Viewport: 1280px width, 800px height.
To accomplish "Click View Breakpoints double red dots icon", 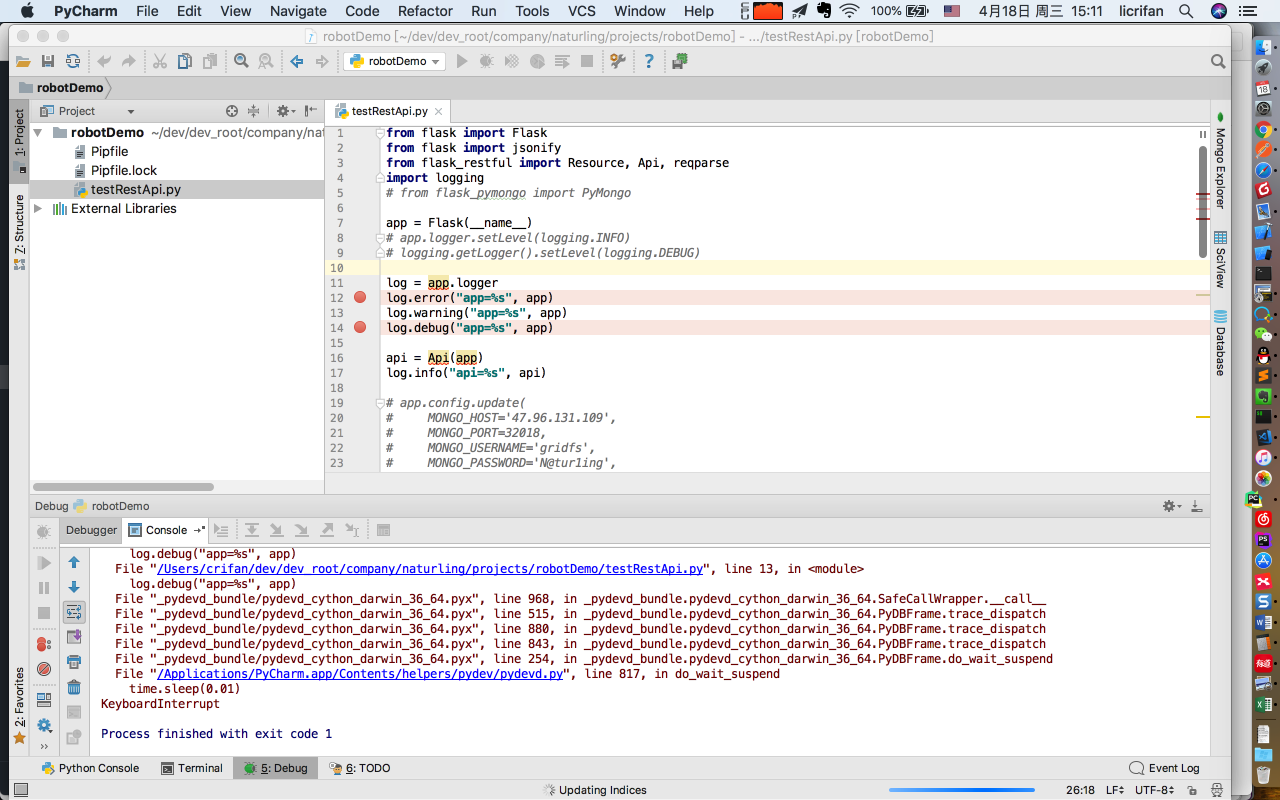I will 43,644.
